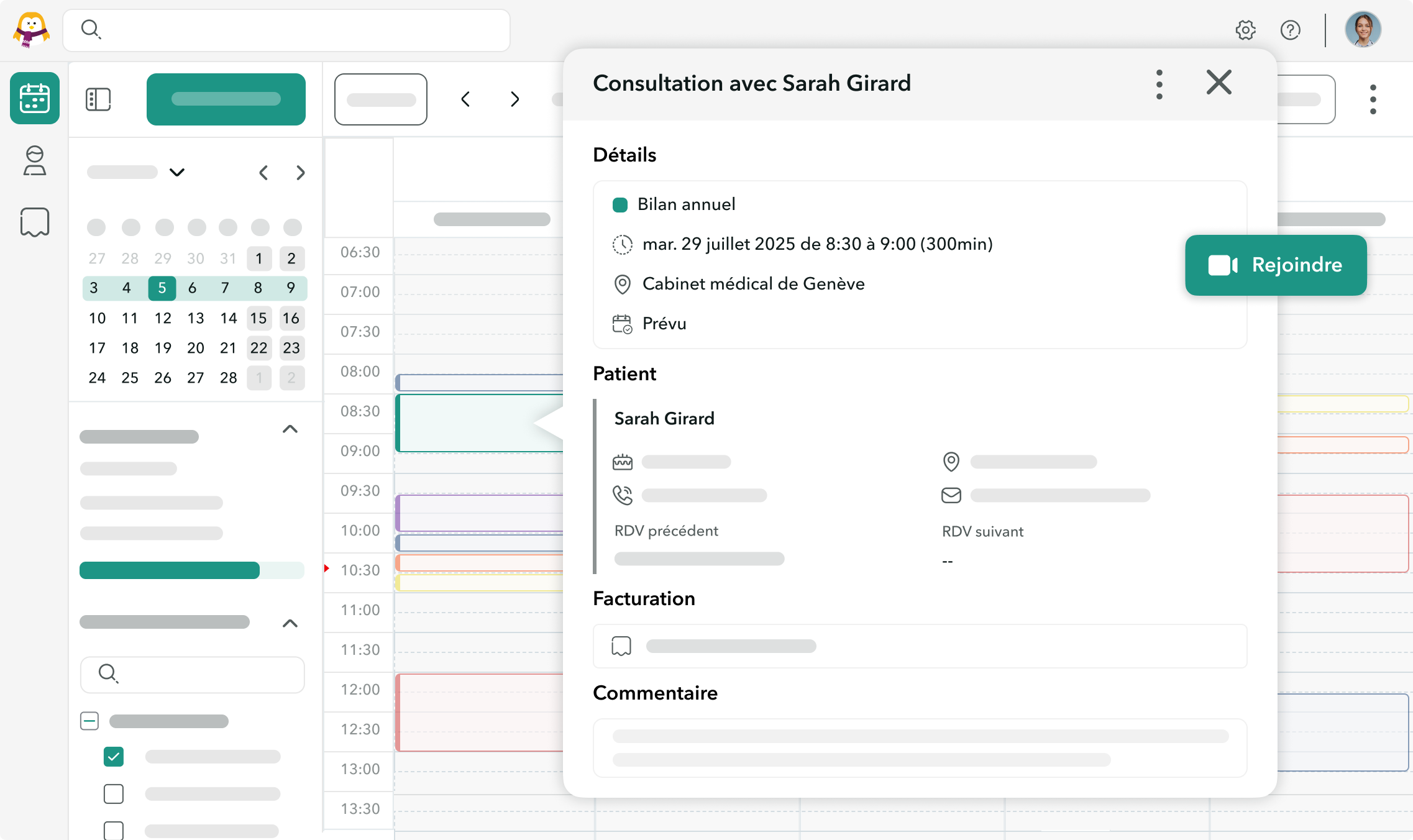Click the top global search field
The height and width of the screenshot is (840, 1413).
[286, 30]
